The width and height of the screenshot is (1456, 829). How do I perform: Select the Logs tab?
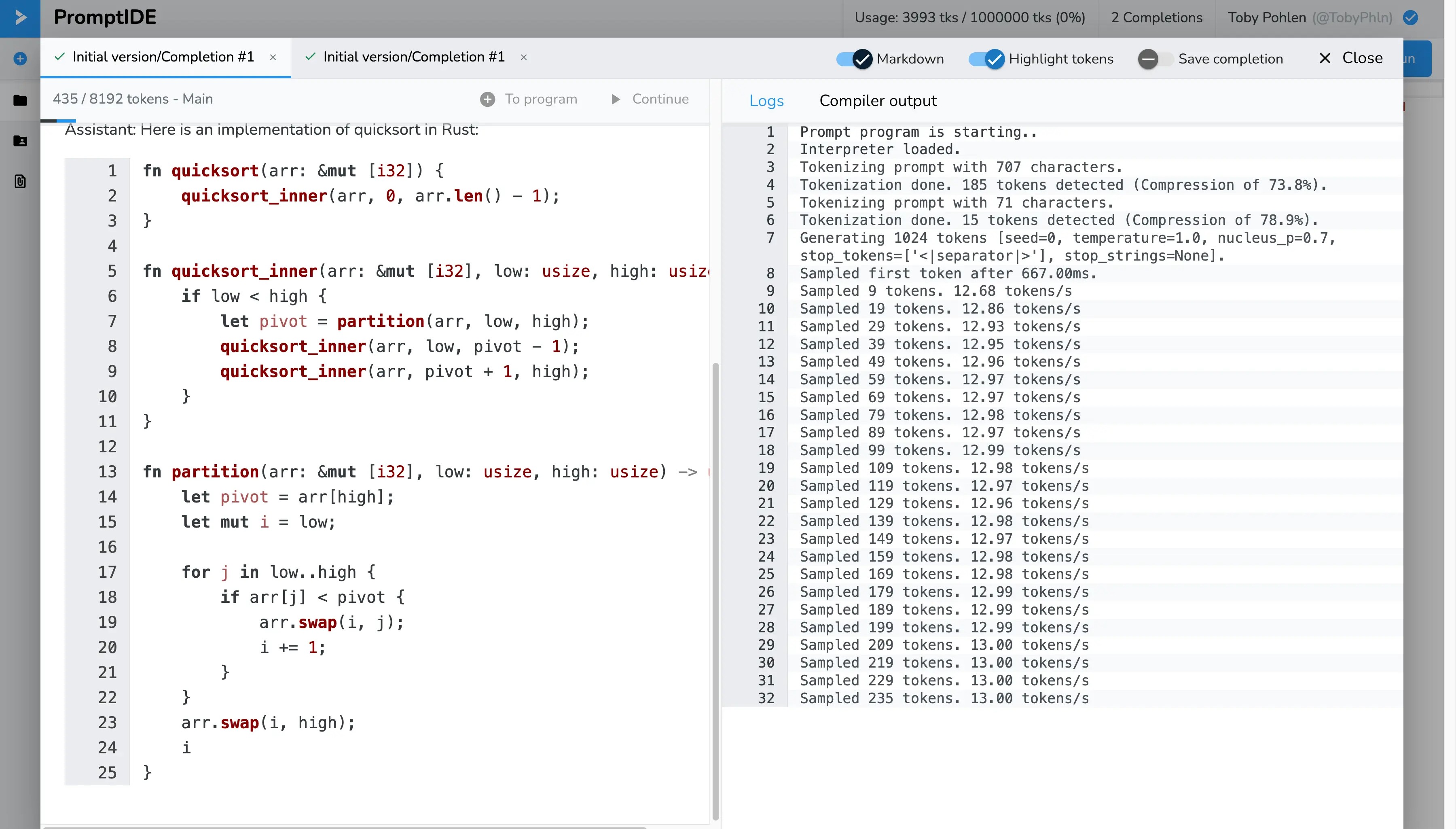(x=766, y=101)
